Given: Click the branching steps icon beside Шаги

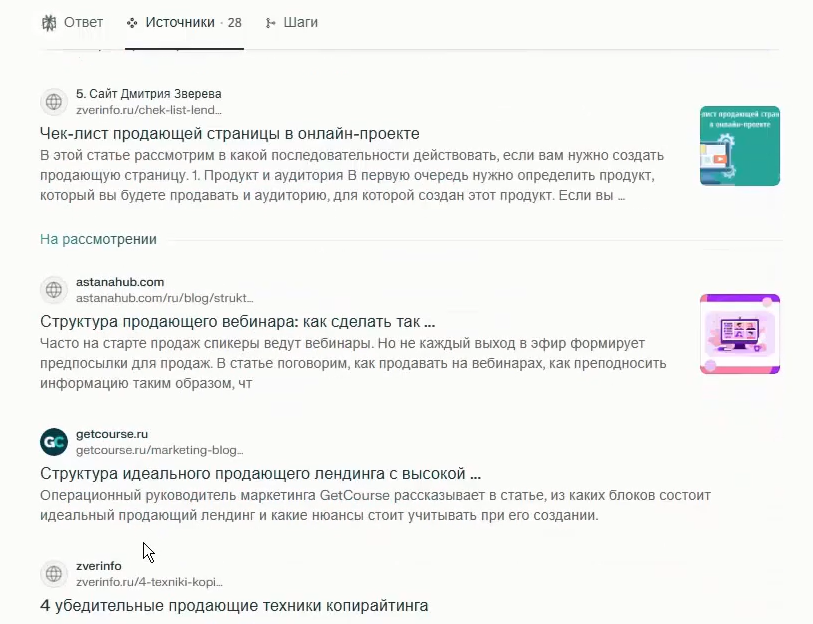Looking at the screenshot, I should point(270,23).
